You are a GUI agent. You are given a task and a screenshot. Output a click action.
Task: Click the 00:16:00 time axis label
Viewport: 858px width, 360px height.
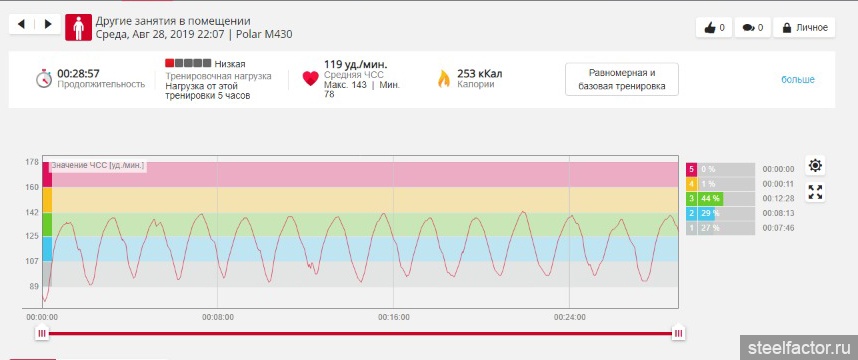393,317
